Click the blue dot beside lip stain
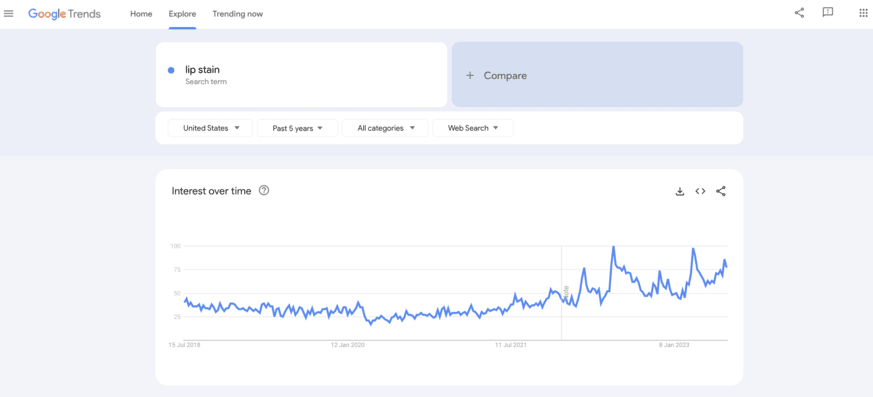The width and height of the screenshot is (873, 397). click(x=171, y=70)
